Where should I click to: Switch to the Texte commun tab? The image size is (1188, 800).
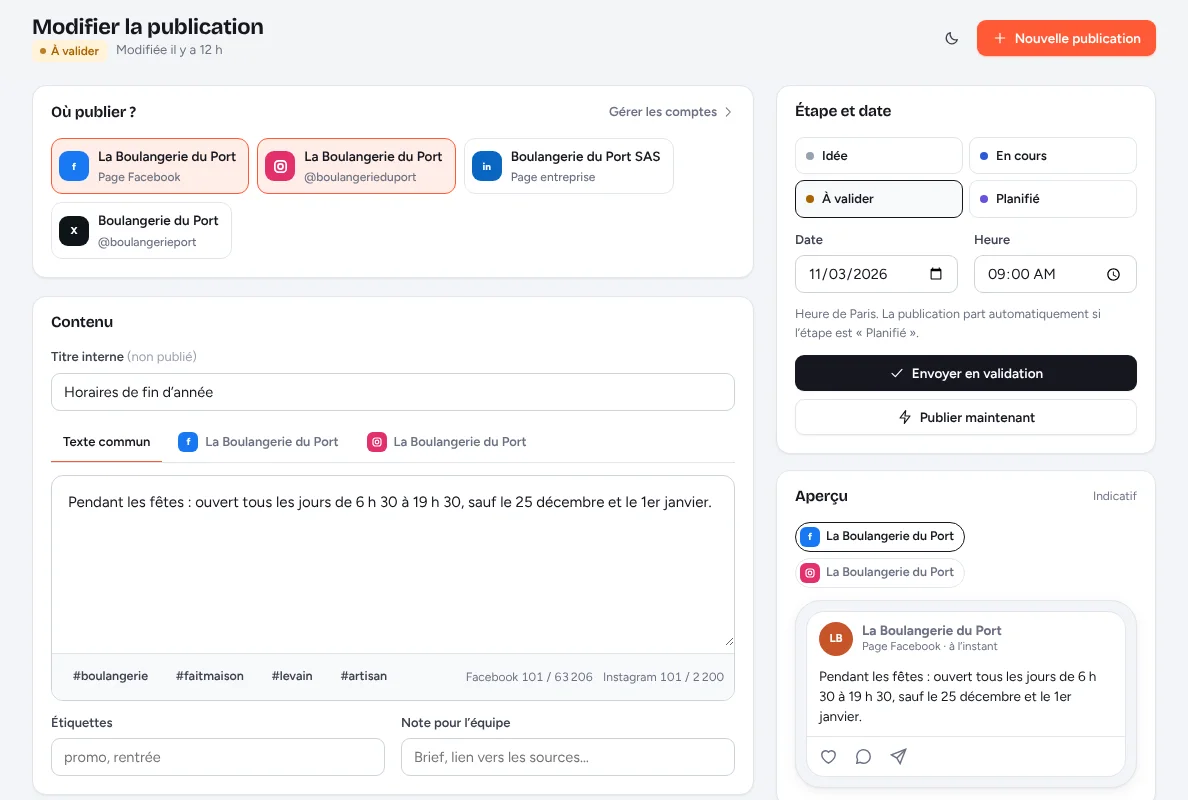tap(106, 442)
